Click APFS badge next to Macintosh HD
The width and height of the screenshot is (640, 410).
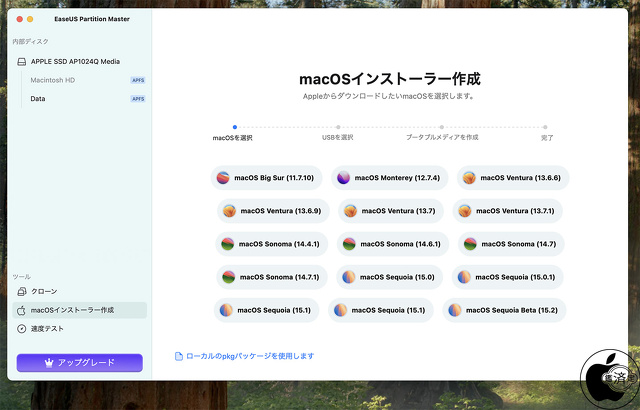(x=138, y=80)
